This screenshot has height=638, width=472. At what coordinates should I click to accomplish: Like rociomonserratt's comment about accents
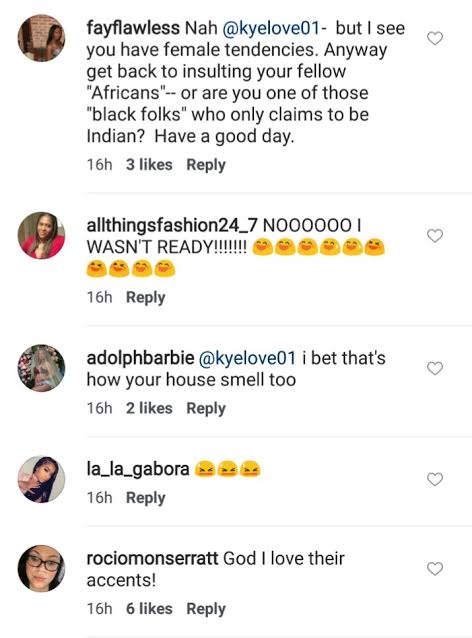435,568
